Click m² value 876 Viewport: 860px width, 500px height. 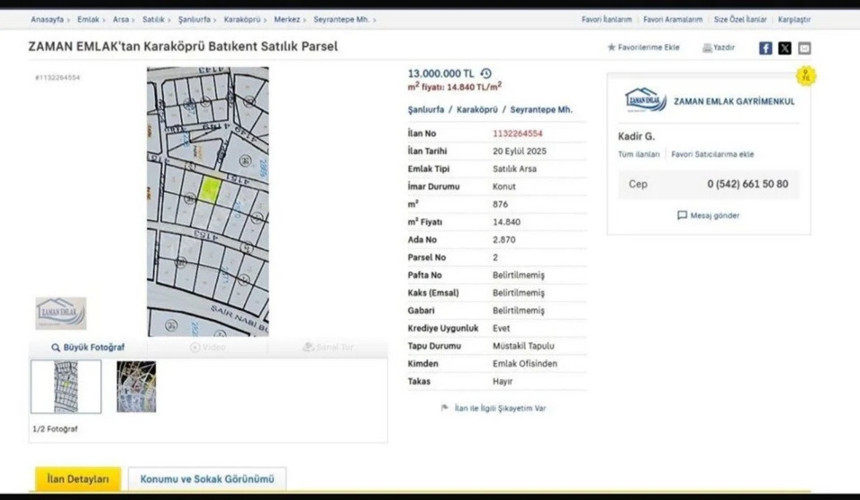click(500, 204)
